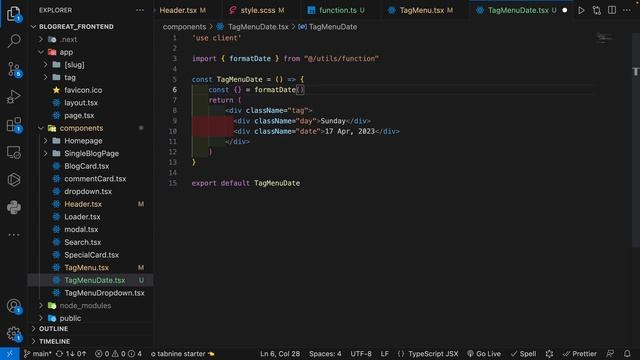The image size is (640, 360).
Task: Open errors and warnings problems indicator
Action: coord(118,354)
